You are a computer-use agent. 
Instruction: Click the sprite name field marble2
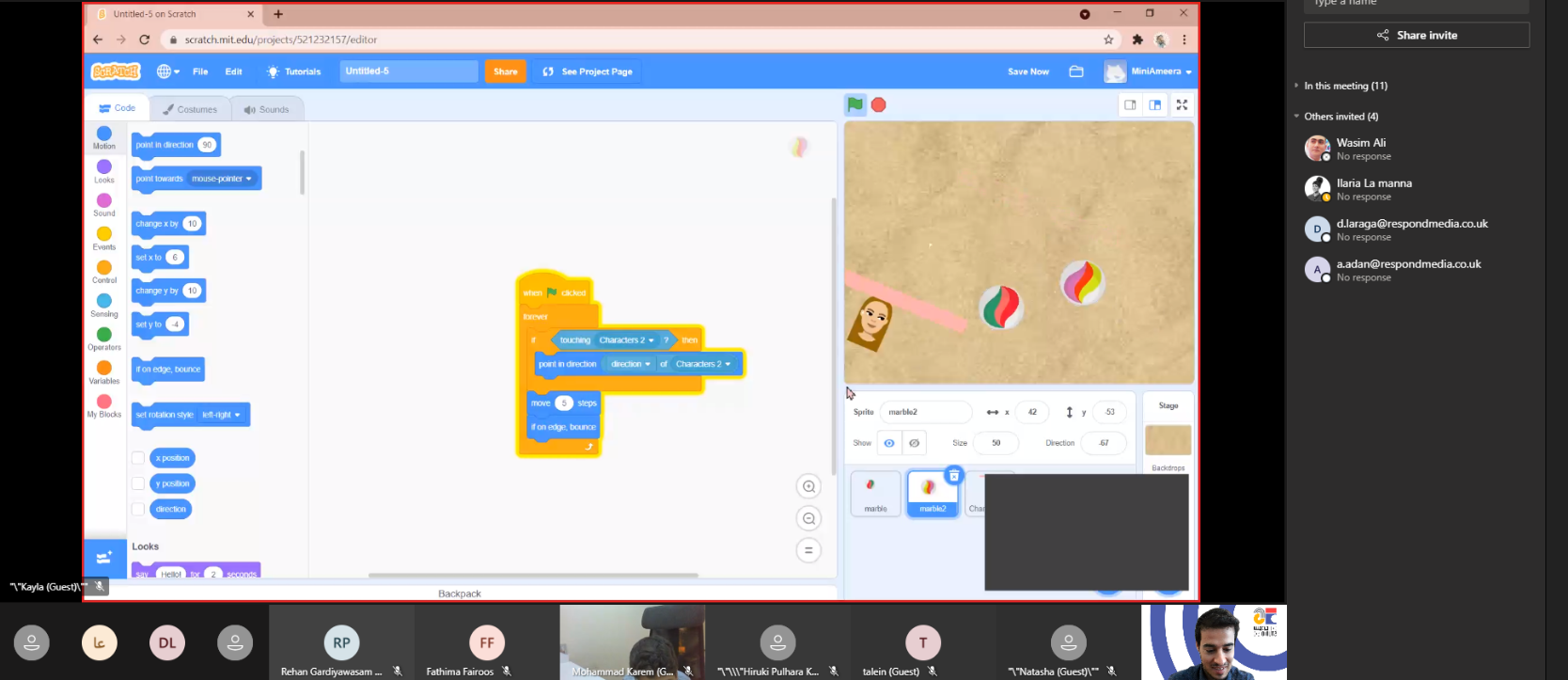(x=926, y=412)
